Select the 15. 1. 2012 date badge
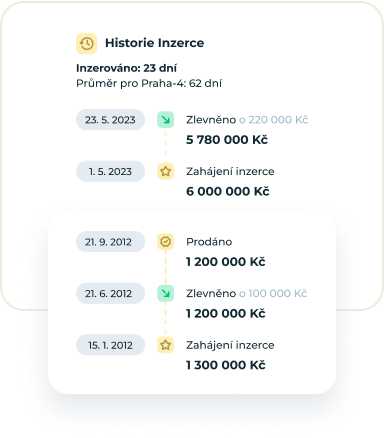This screenshot has width=384, height=438. 110,345
